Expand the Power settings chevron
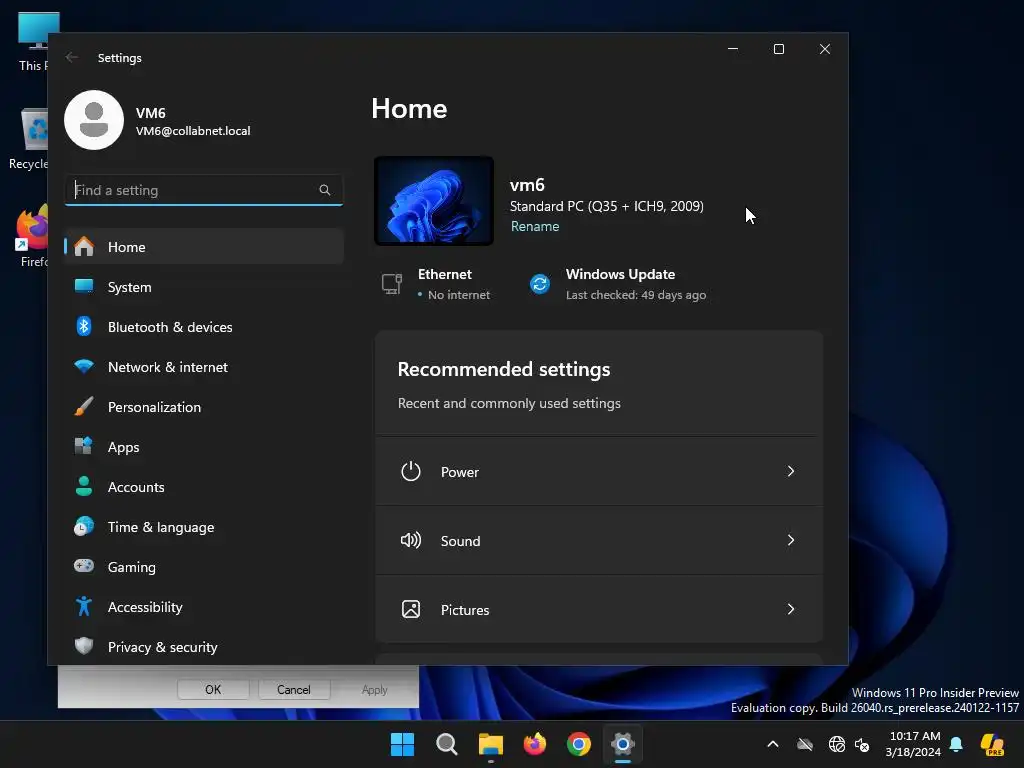 tap(791, 472)
